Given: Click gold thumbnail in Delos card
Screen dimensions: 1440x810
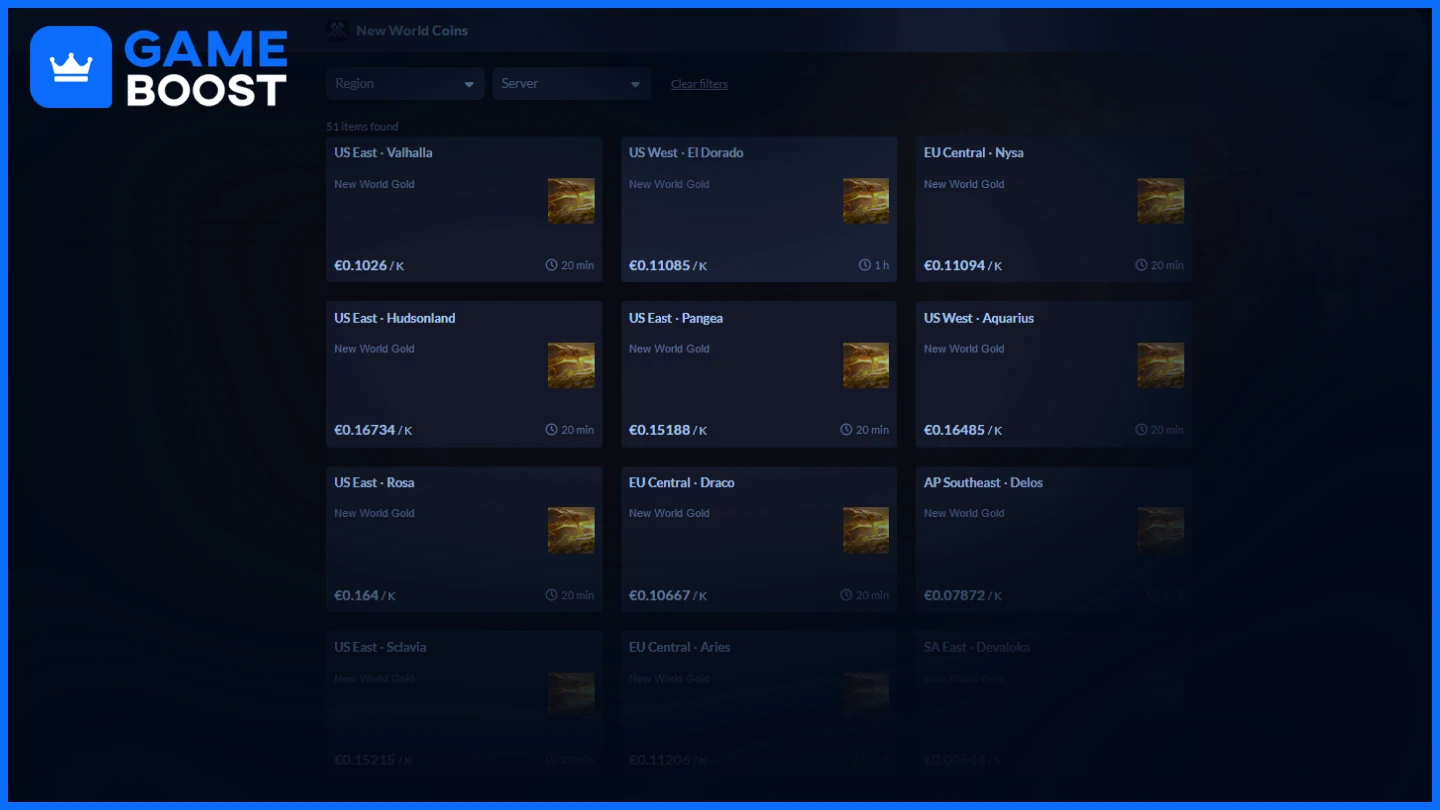Looking at the screenshot, I should 1161,530.
